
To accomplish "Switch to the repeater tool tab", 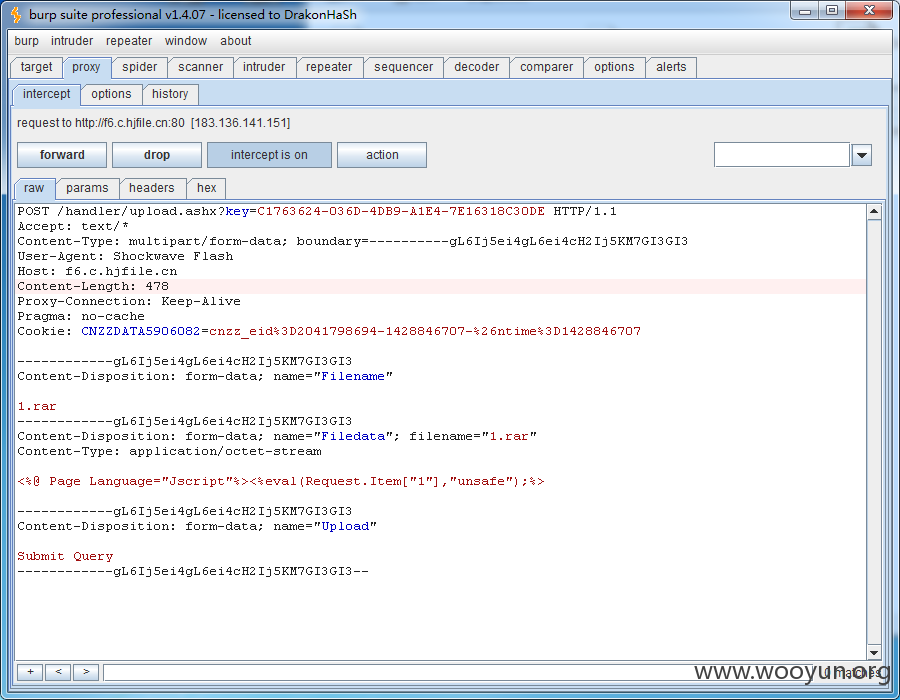I will [329, 67].
